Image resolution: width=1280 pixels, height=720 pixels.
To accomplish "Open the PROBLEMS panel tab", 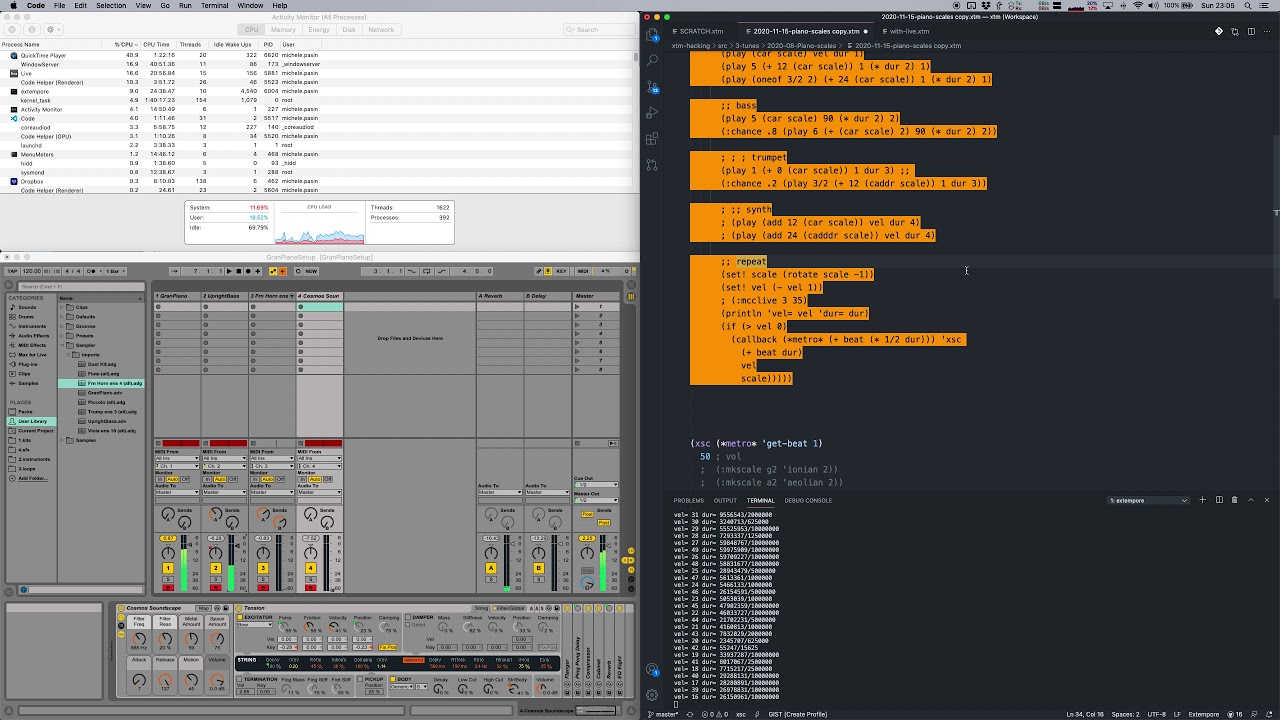I will coord(688,500).
